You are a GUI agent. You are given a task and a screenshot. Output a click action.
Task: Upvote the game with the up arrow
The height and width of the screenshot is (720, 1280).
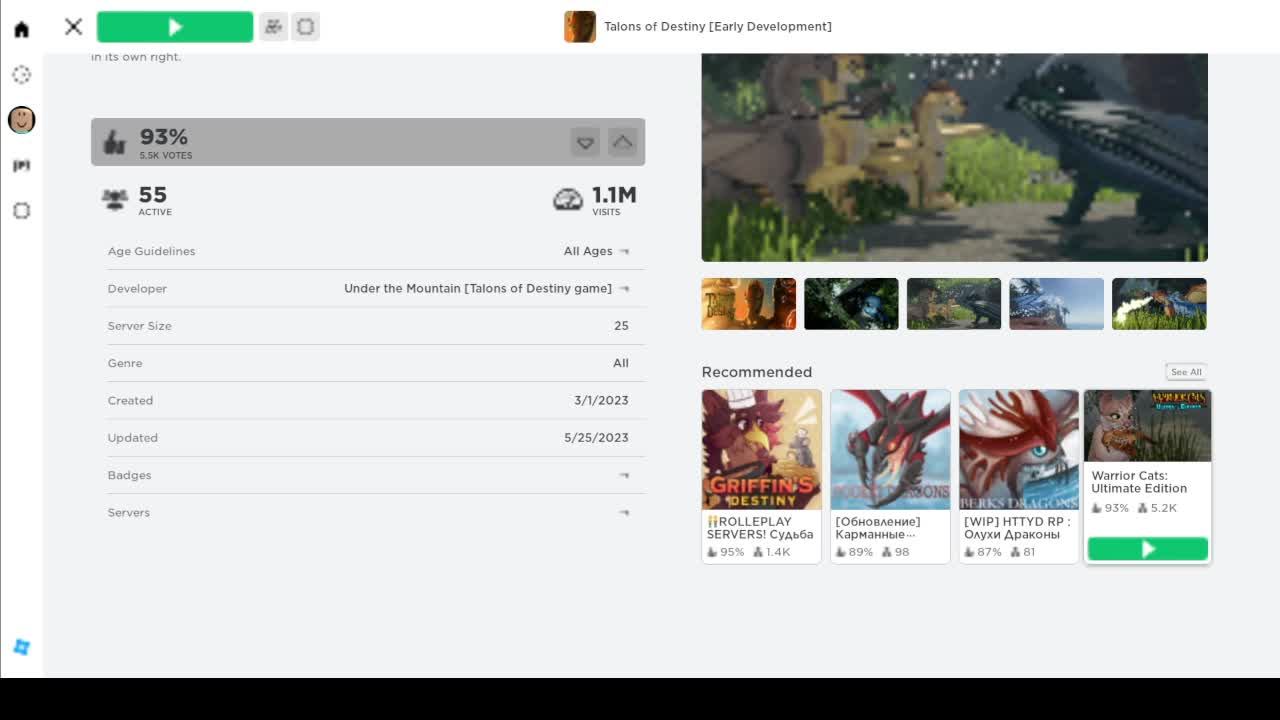[x=622, y=142]
